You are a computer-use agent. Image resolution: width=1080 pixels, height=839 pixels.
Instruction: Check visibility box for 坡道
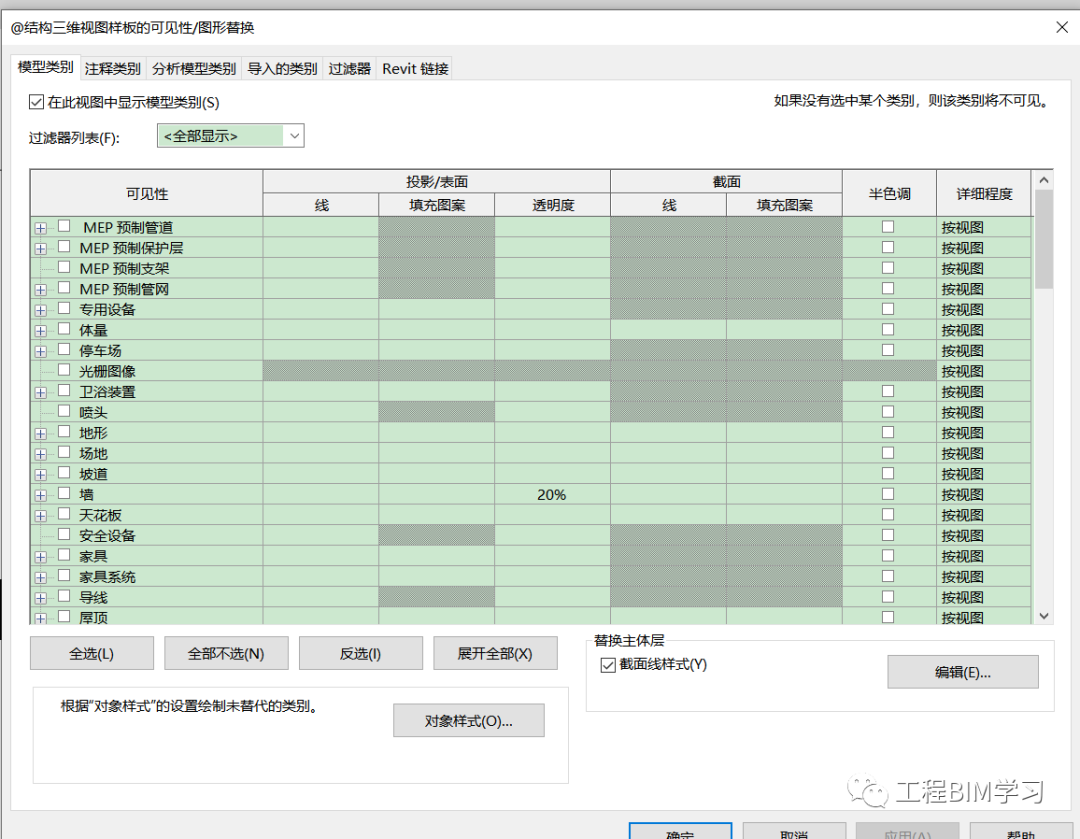[64, 473]
